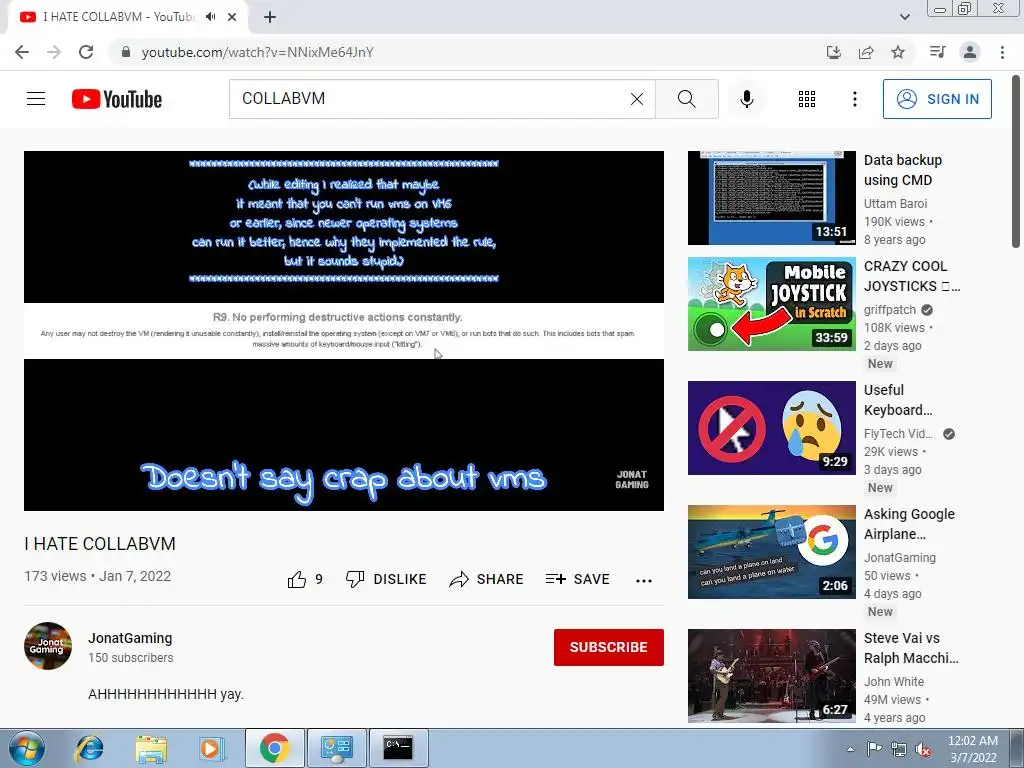Image resolution: width=1024 pixels, height=768 pixels.
Task: Expand the tab search dropdown arrow
Action: coord(904,17)
